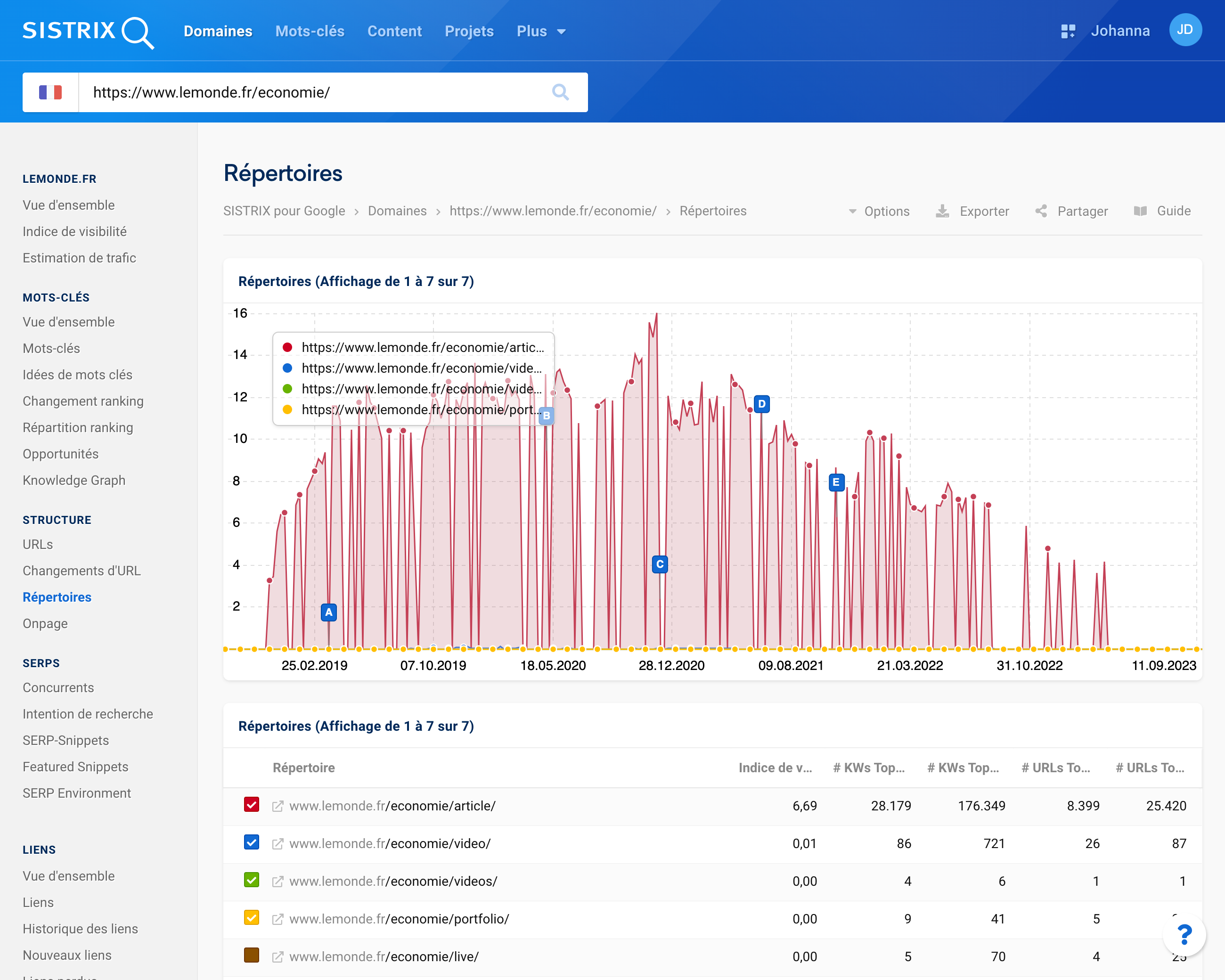
Task: Open Knowledge Graph sidebar item
Action: [x=74, y=480]
